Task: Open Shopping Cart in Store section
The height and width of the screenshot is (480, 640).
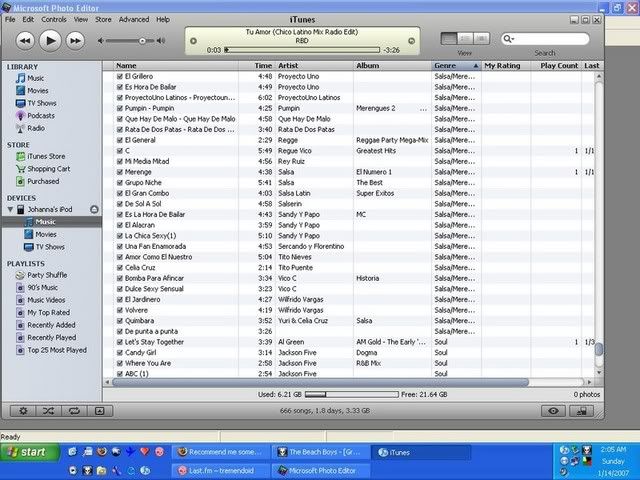Action: point(48,169)
